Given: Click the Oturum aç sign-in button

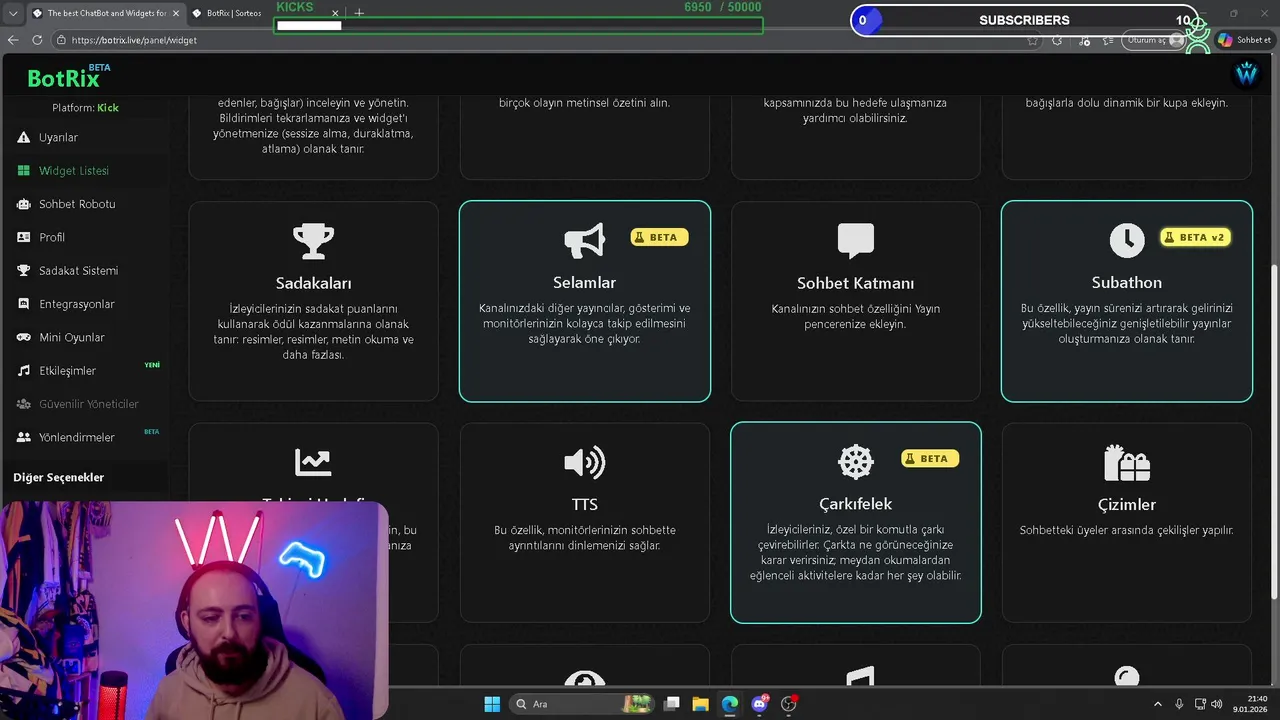Looking at the screenshot, I should click(1155, 40).
